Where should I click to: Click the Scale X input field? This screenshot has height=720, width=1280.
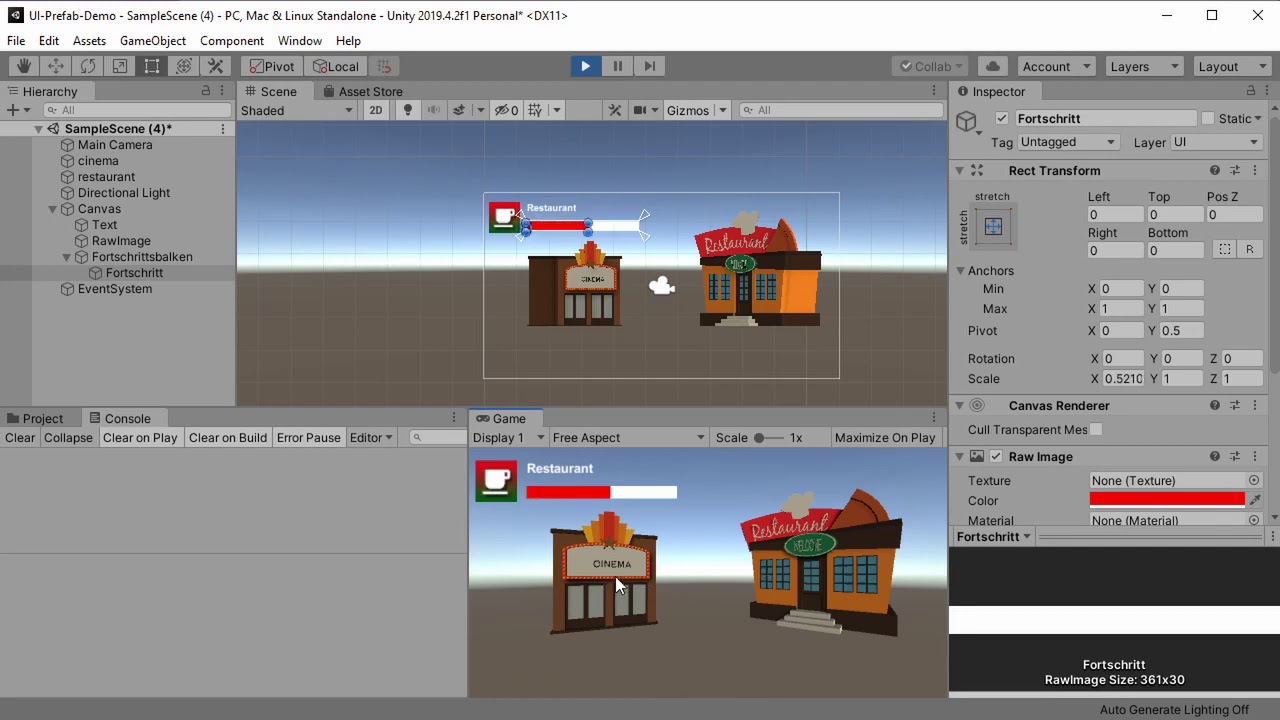click(x=1124, y=378)
